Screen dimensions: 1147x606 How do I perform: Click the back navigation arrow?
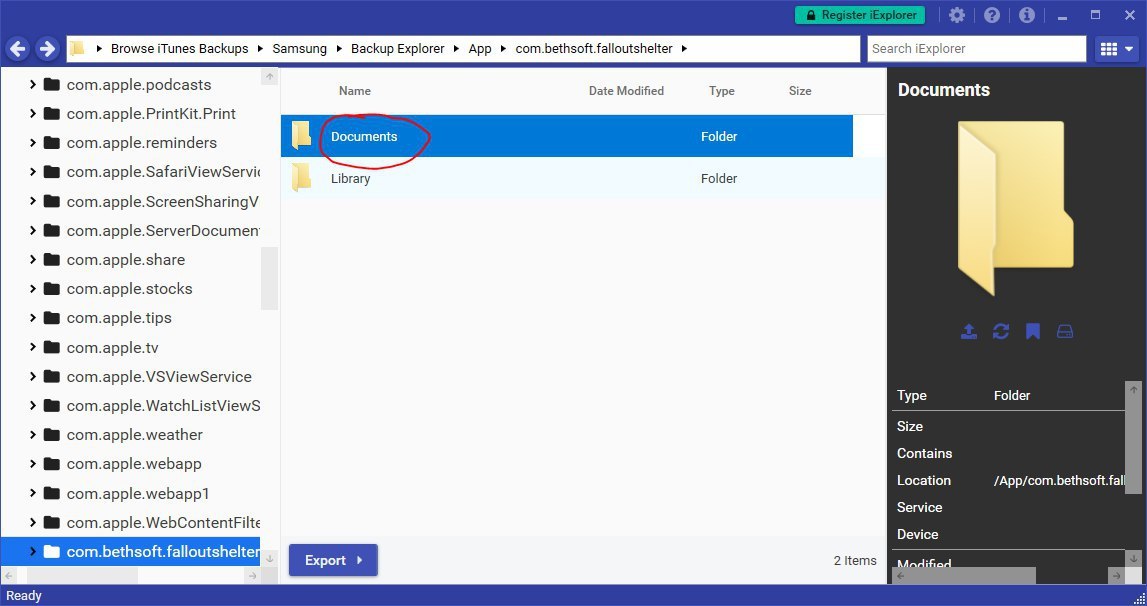point(18,49)
